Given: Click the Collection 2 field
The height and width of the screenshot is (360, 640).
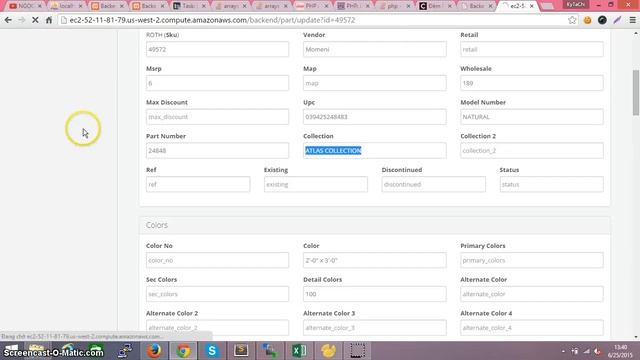Looking at the screenshot, I should (531, 151).
